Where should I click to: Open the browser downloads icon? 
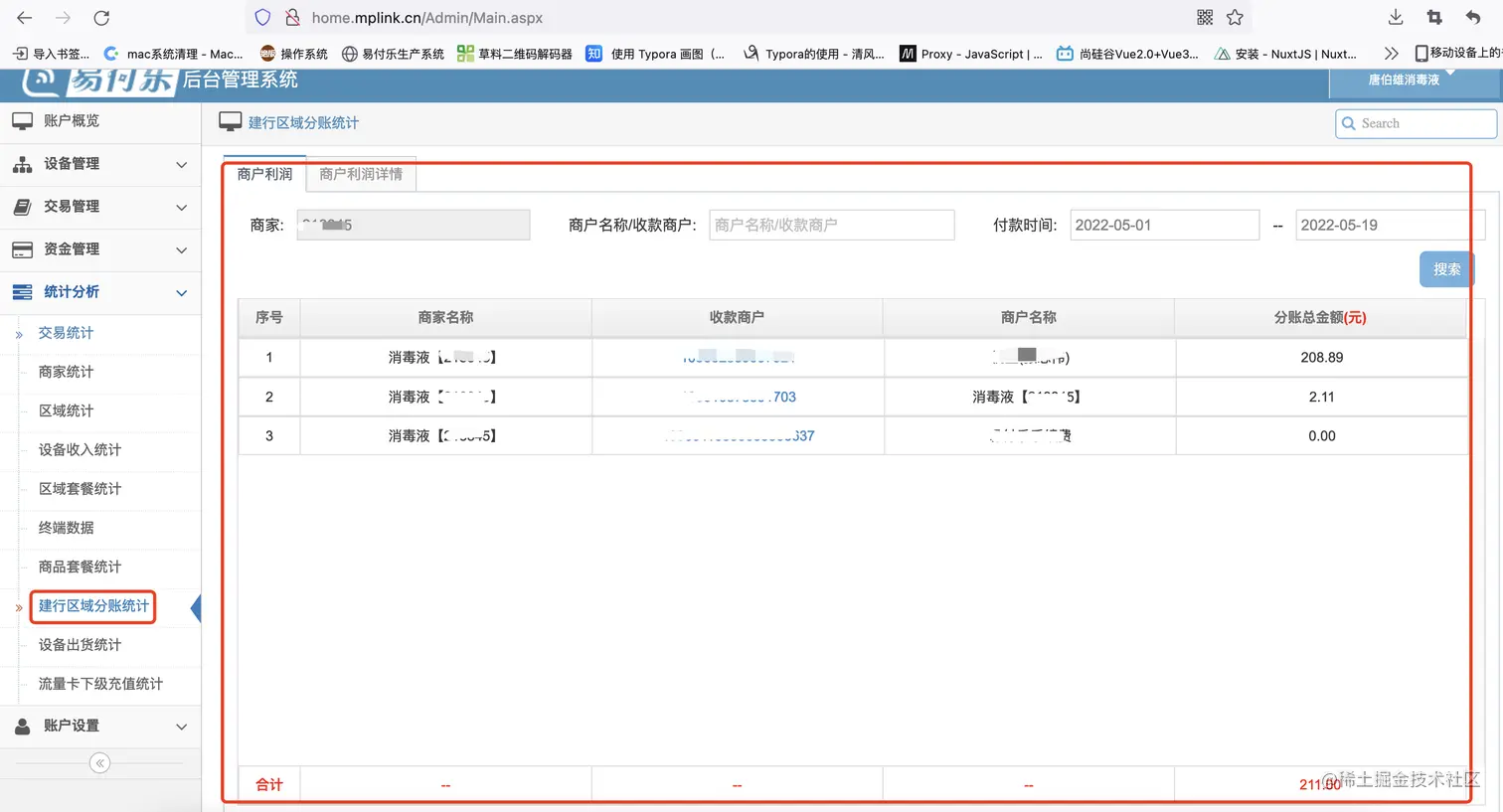[x=1395, y=17]
